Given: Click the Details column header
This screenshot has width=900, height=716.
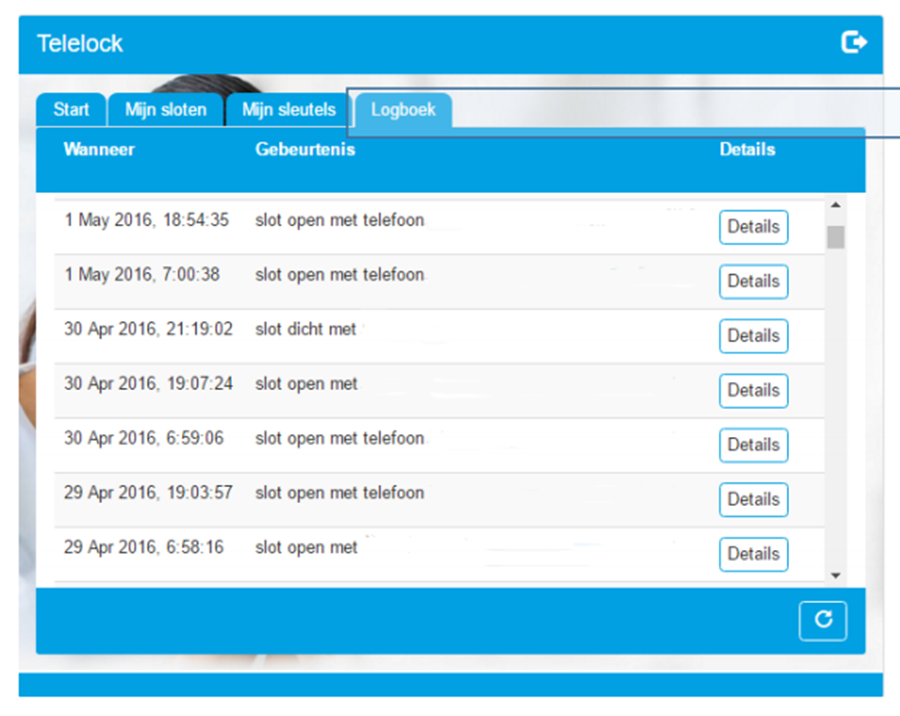Looking at the screenshot, I should pyautogui.click(x=747, y=150).
